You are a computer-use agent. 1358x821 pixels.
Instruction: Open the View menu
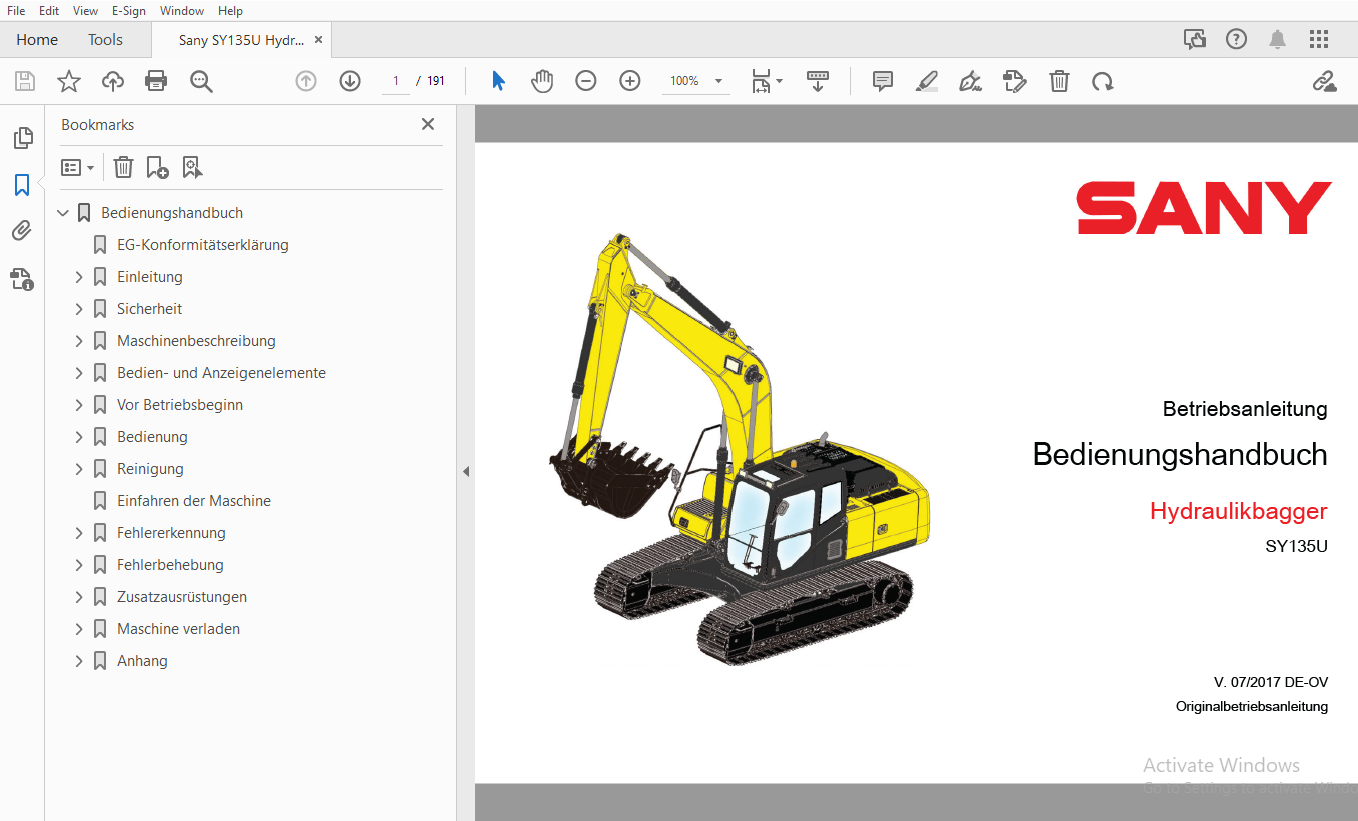pos(86,10)
